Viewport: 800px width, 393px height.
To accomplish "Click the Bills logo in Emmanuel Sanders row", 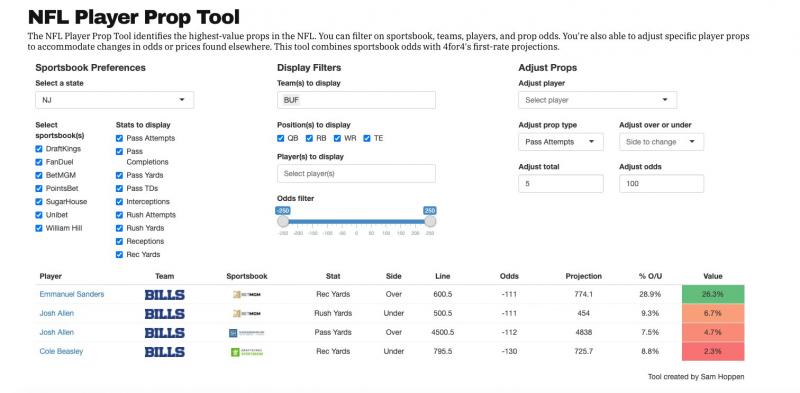I will pyautogui.click(x=165, y=294).
